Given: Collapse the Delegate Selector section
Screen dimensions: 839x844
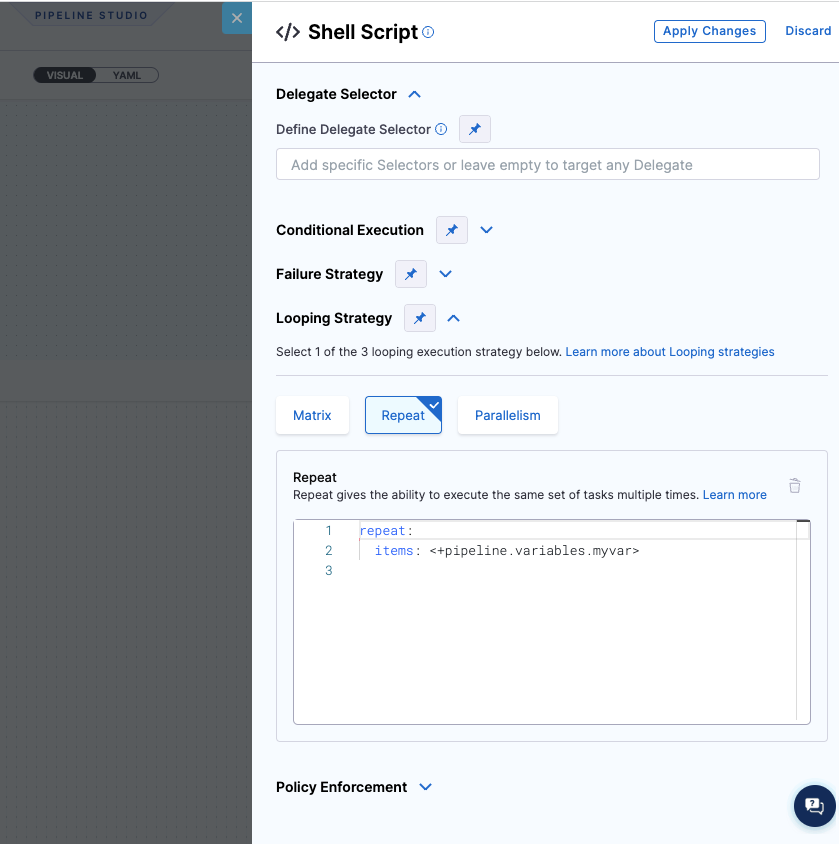Looking at the screenshot, I should [415, 94].
